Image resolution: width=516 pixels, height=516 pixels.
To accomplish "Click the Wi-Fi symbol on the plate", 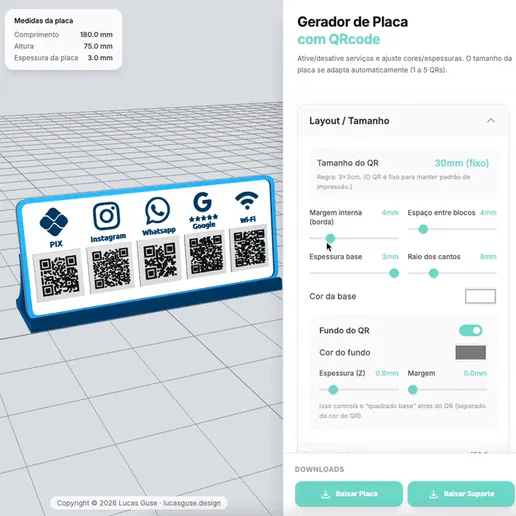I will [x=246, y=201].
